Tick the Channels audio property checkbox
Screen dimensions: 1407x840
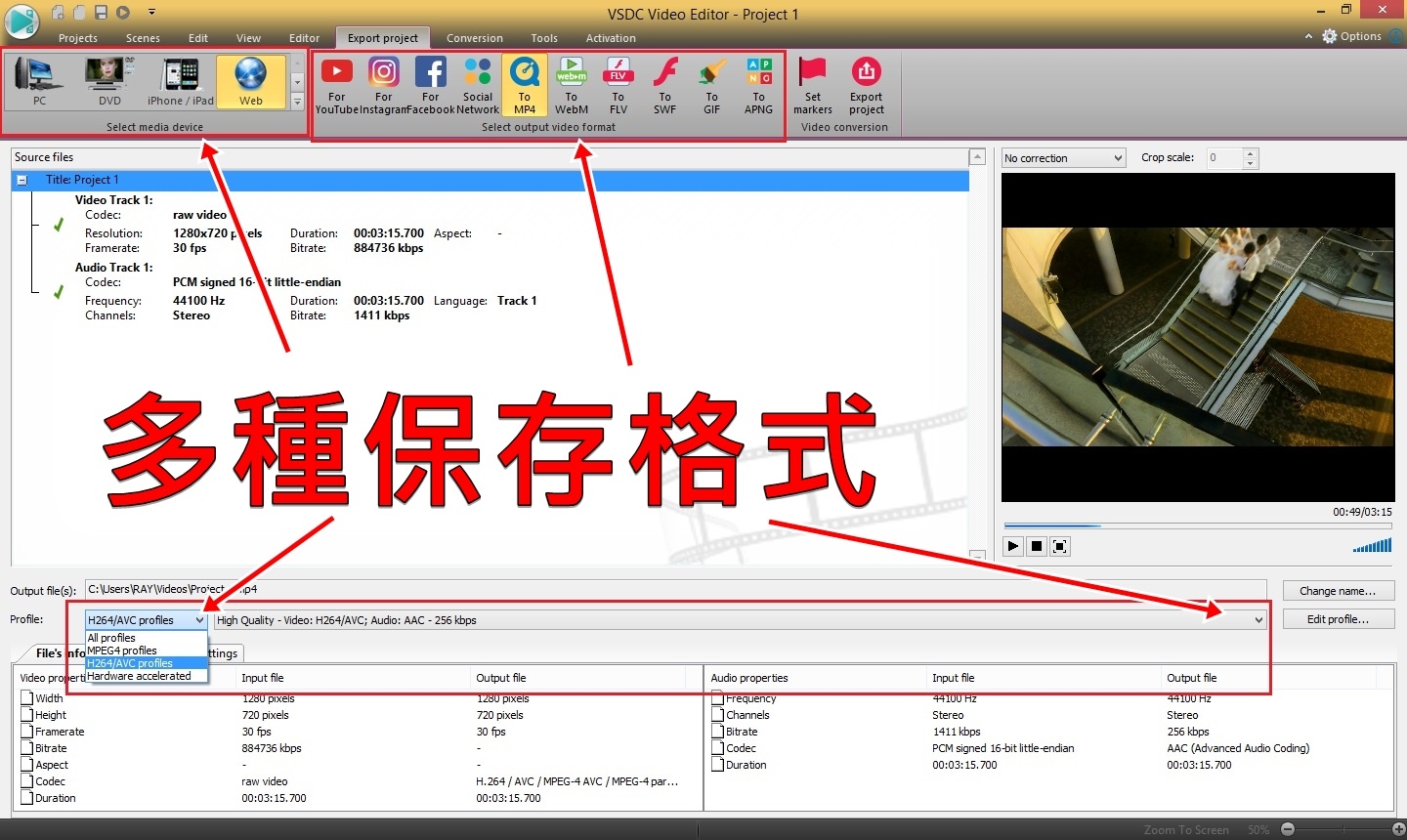[x=718, y=715]
